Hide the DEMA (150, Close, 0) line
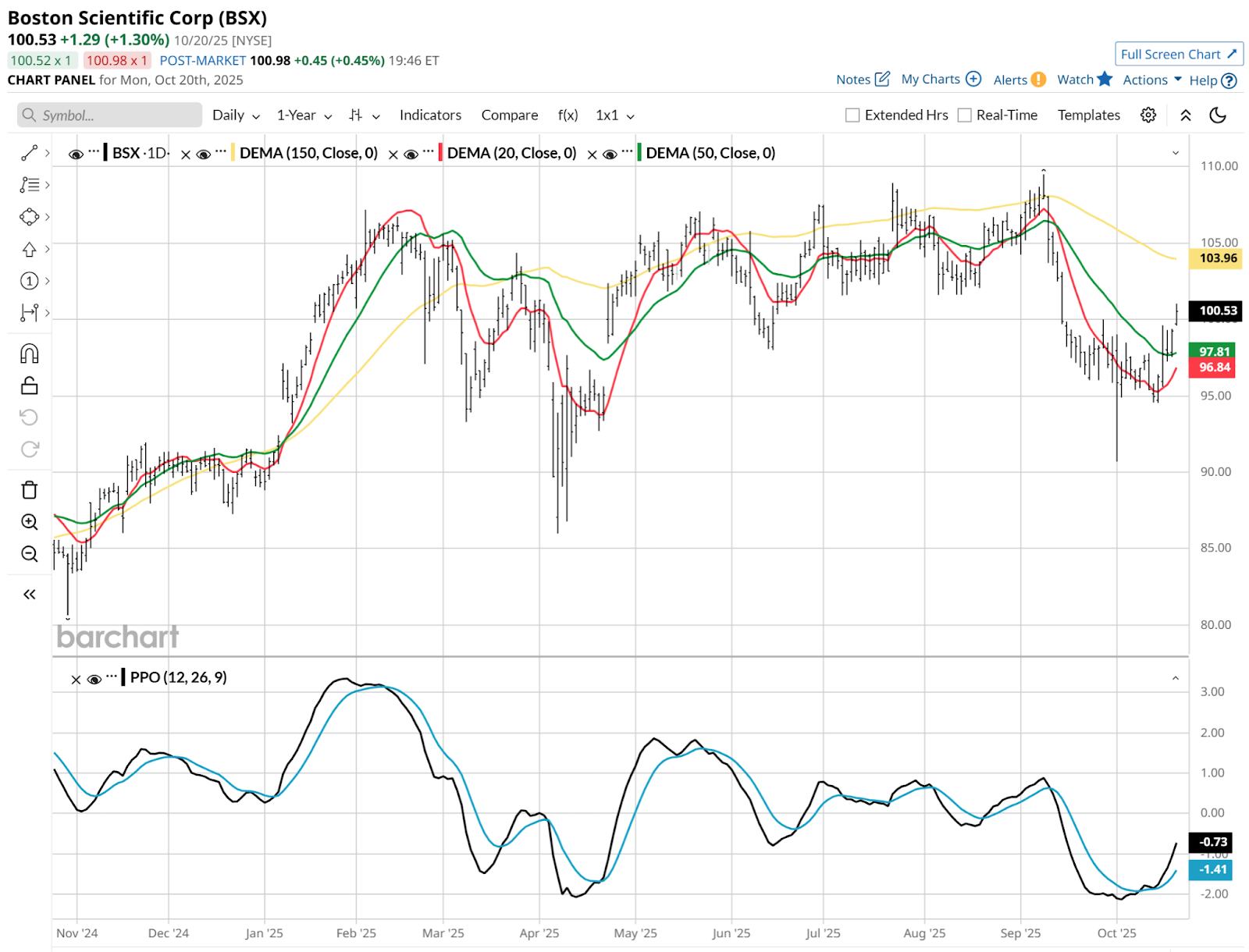The height and width of the screenshot is (952, 1249). 204,155
